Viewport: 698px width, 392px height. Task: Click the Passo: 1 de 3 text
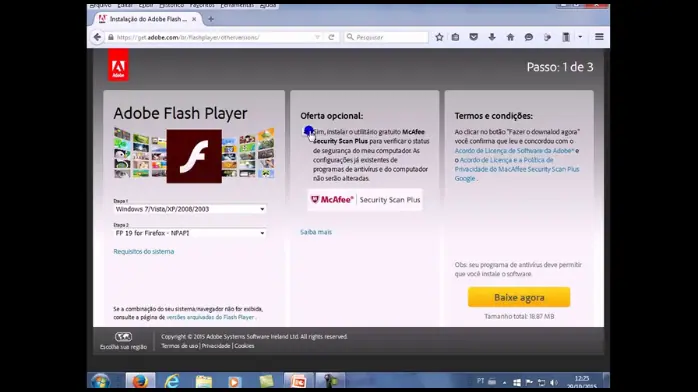point(560,67)
